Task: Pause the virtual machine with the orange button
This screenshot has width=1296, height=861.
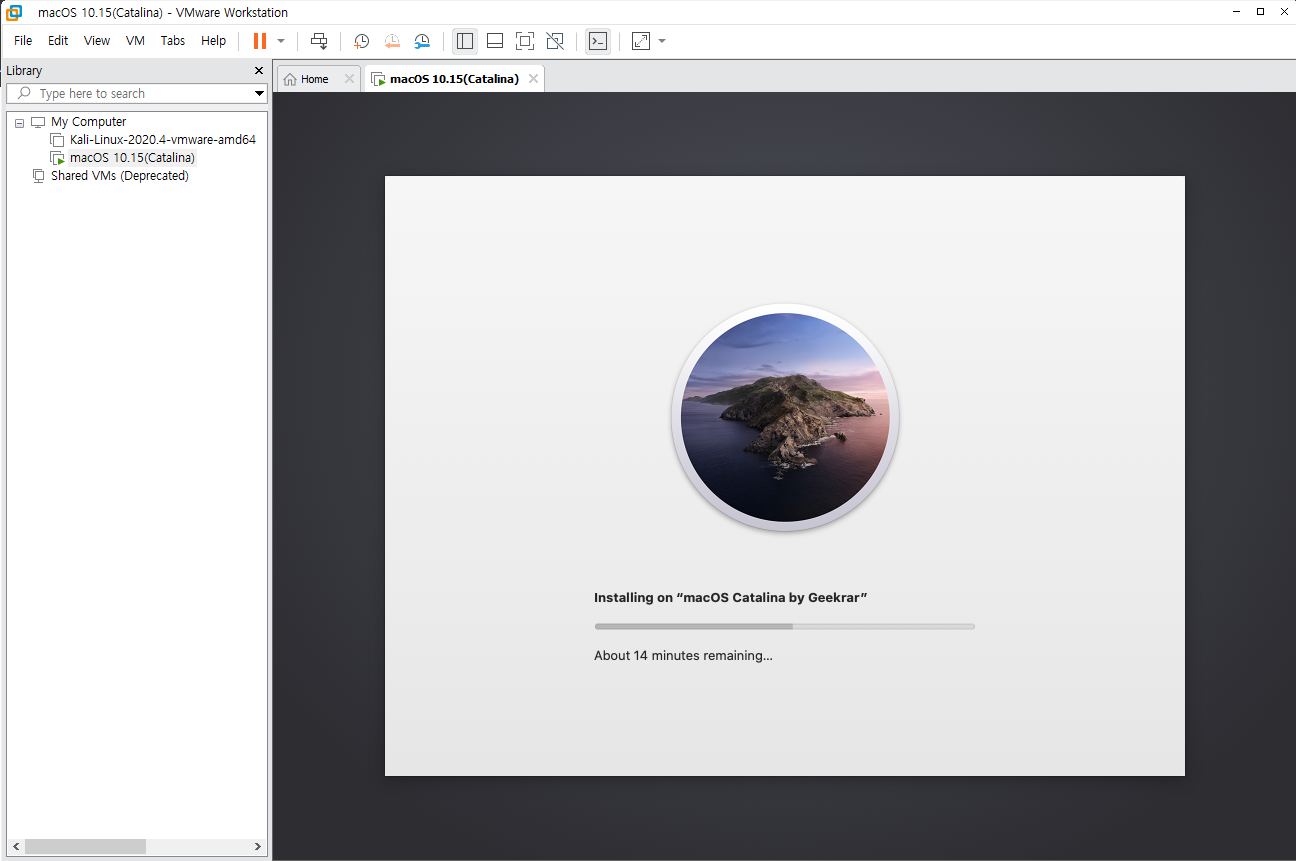Action: 259,41
